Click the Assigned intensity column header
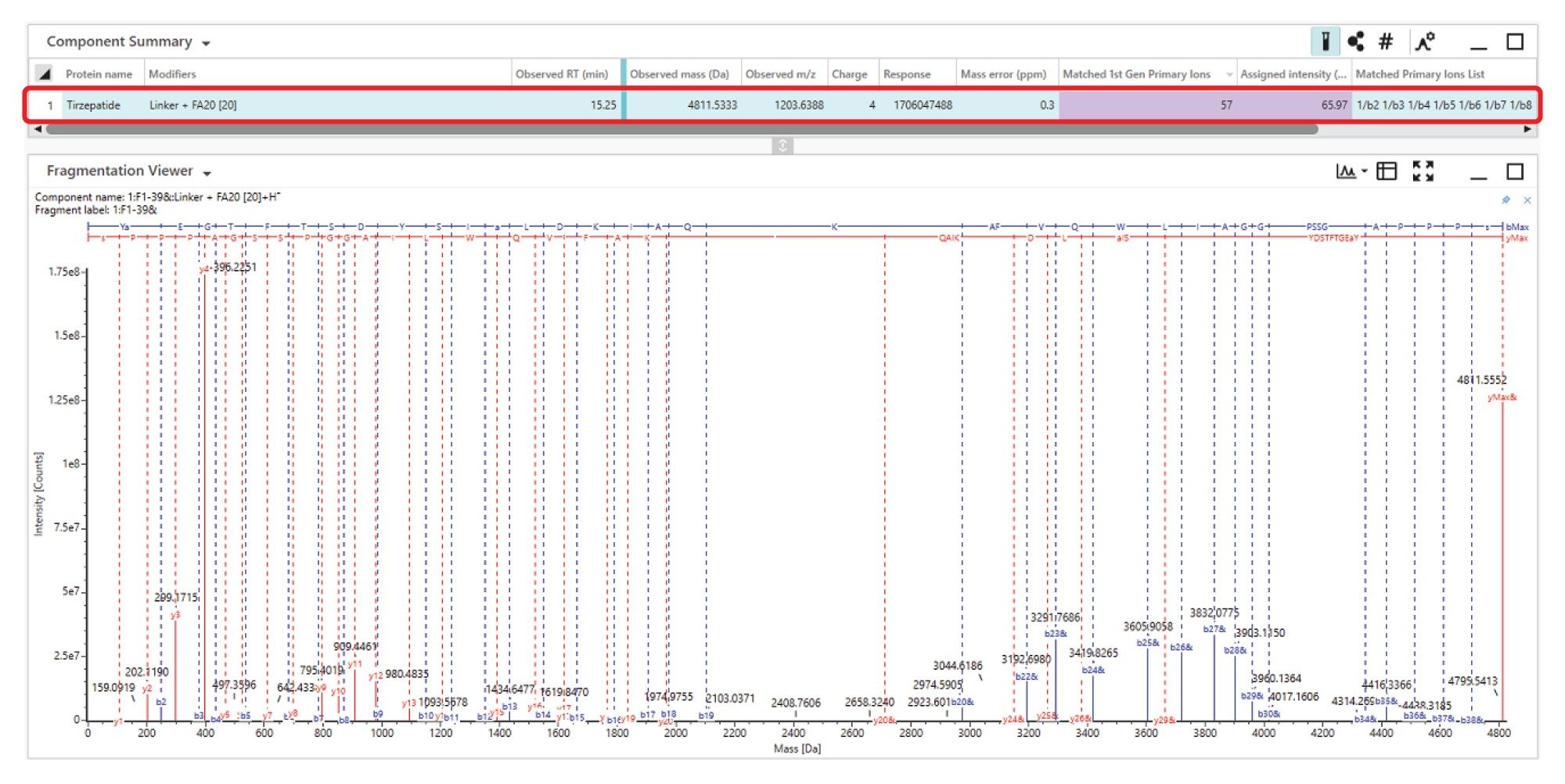1565x784 pixels. [1293, 74]
